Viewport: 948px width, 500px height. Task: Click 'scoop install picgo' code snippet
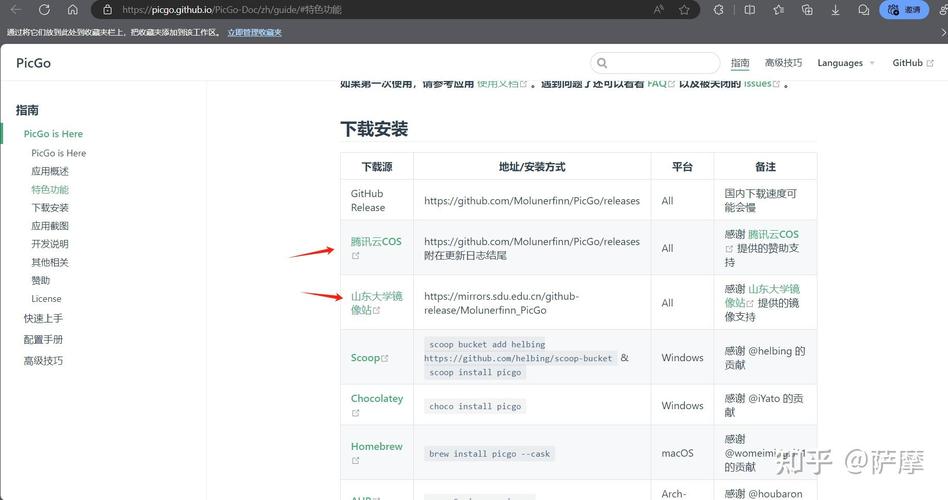point(475,372)
